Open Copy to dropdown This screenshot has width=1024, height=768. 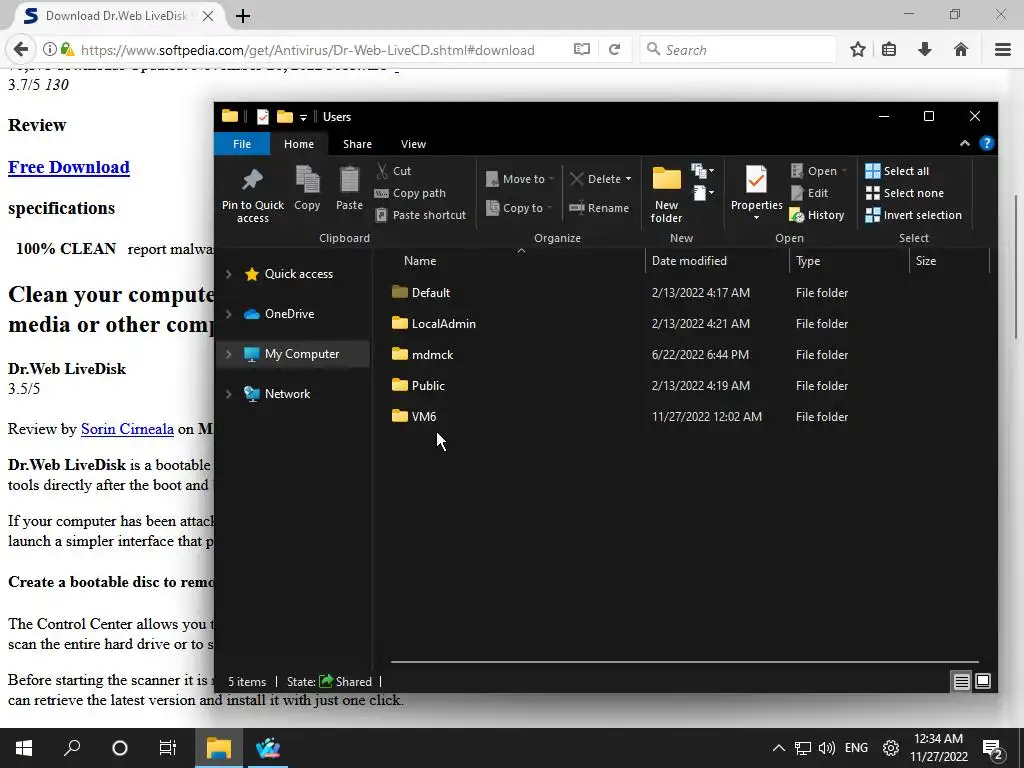(519, 208)
